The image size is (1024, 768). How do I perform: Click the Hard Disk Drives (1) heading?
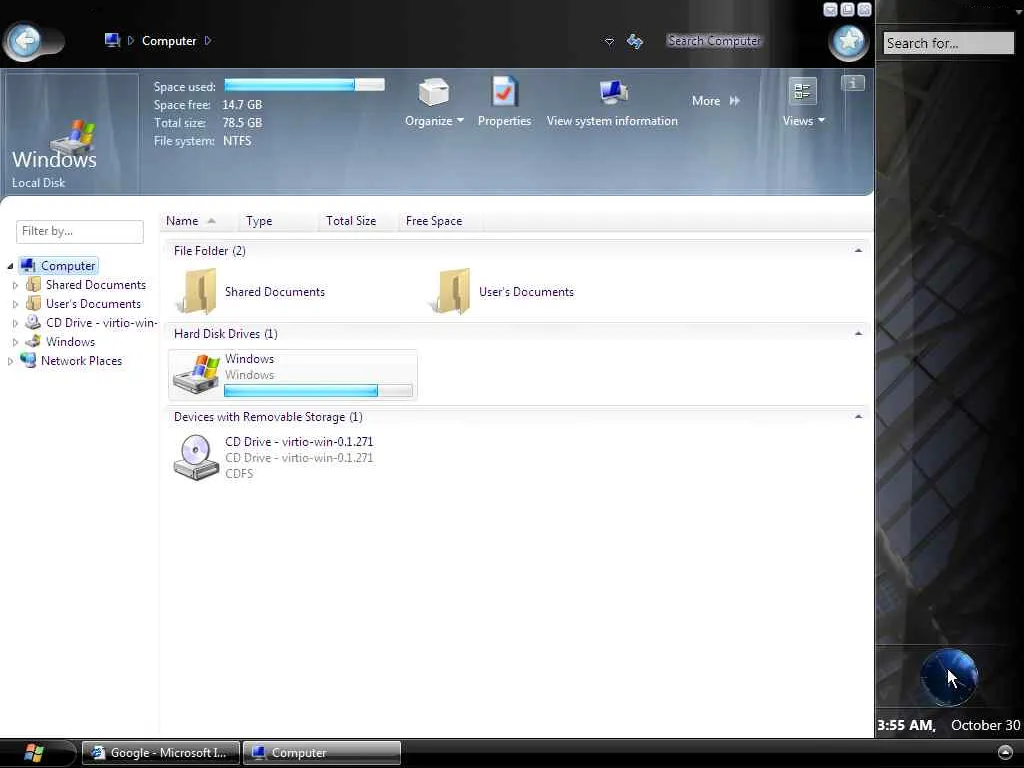[x=226, y=334]
